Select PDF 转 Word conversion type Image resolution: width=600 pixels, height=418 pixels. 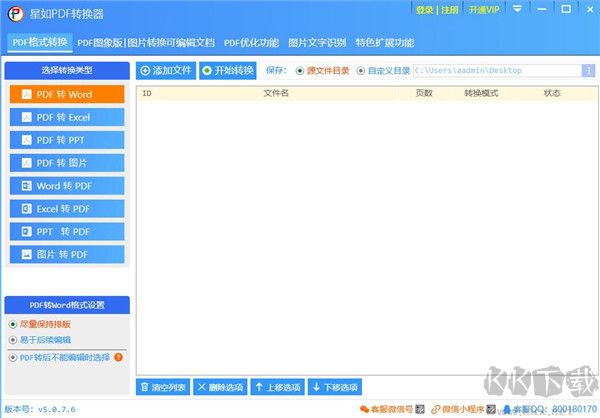pyautogui.click(x=67, y=94)
